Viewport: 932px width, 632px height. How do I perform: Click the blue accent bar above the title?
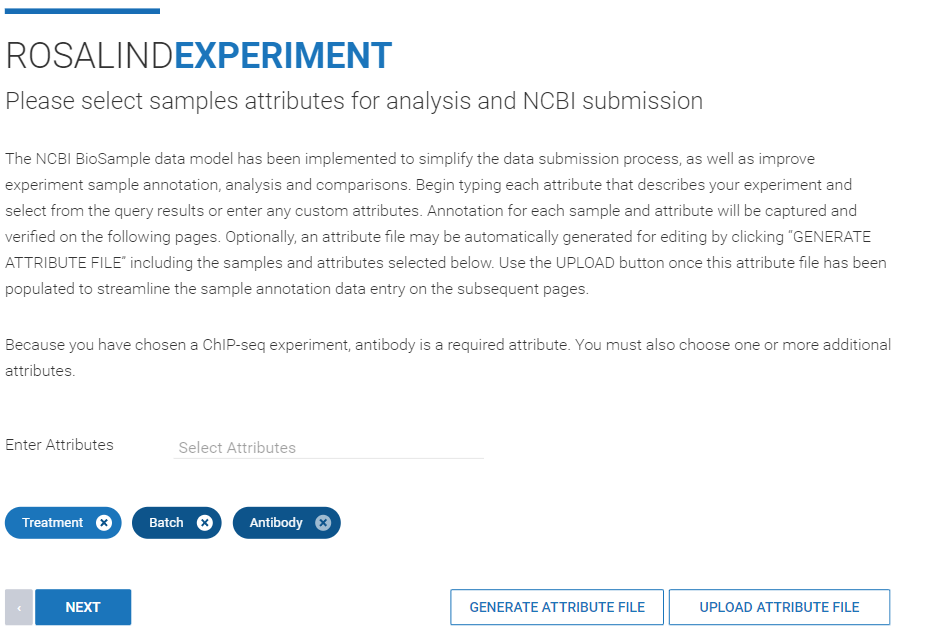click(x=82, y=11)
